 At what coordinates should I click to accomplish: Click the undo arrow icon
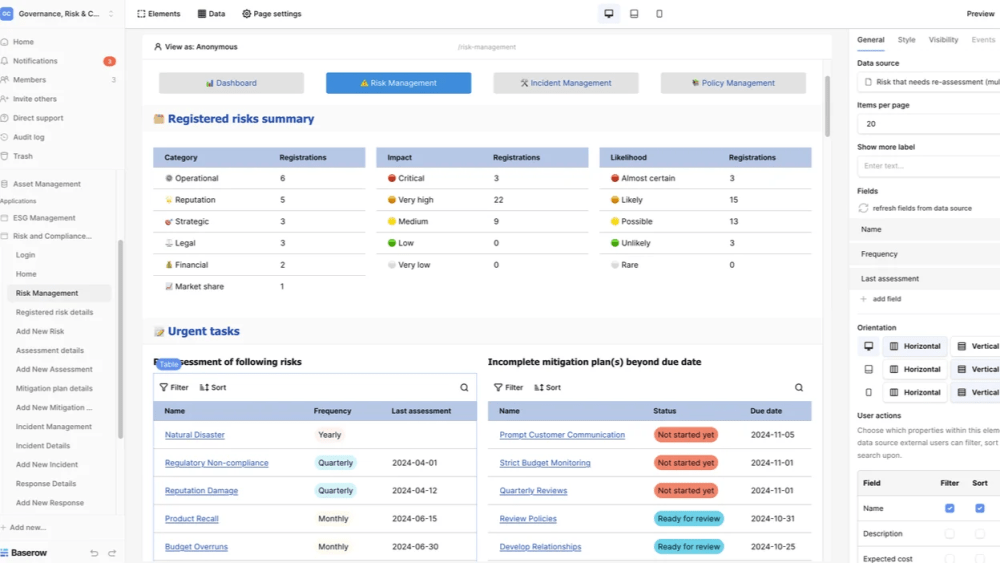click(x=94, y=553)
